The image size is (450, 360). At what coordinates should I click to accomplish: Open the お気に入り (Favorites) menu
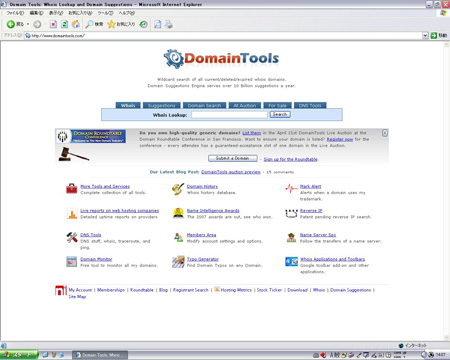pyautogui.click(x=80, y=13)
